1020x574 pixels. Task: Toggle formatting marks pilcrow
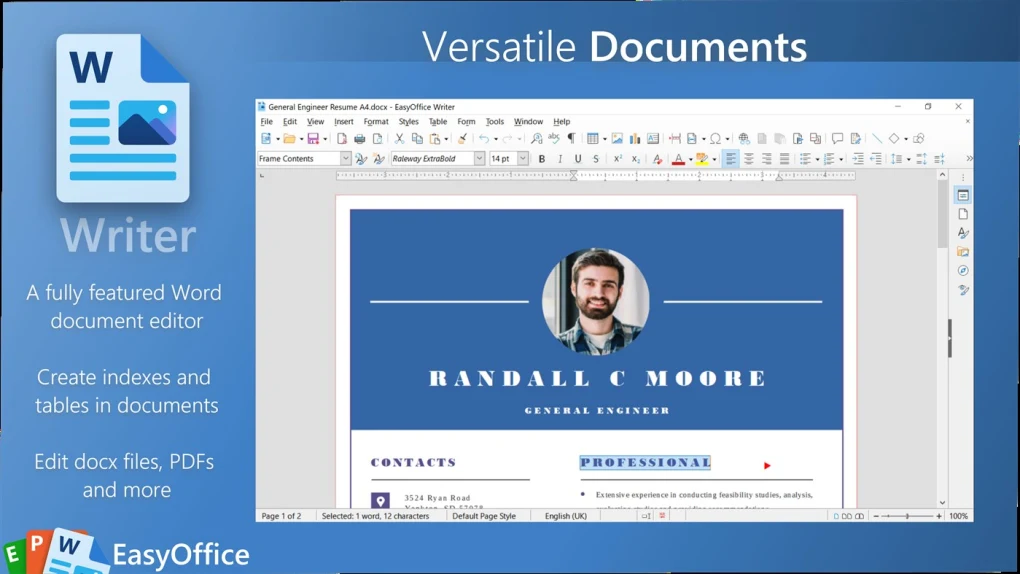571,139
